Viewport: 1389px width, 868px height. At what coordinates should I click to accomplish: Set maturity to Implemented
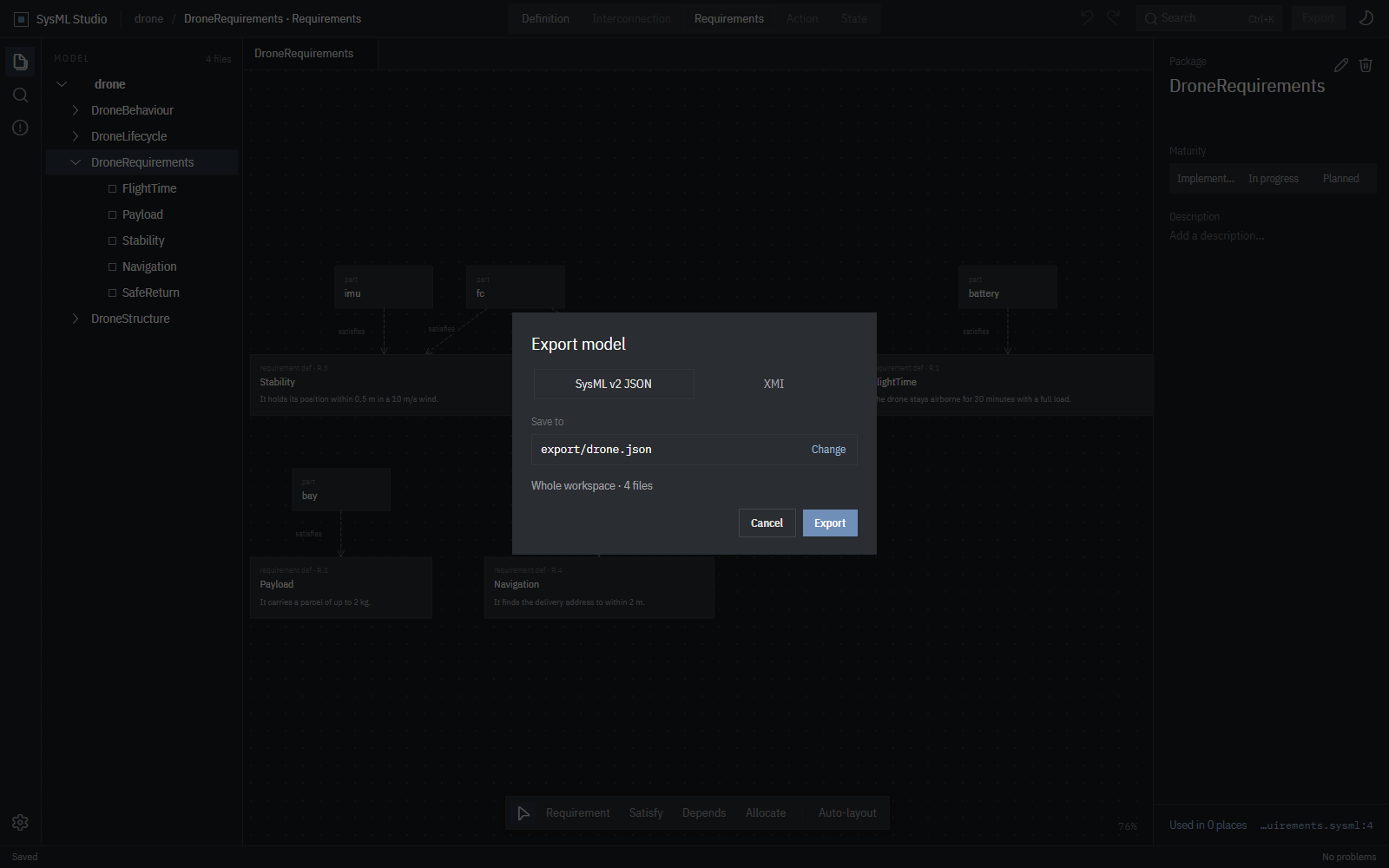pyautogui.click(x=1205, y=179)
